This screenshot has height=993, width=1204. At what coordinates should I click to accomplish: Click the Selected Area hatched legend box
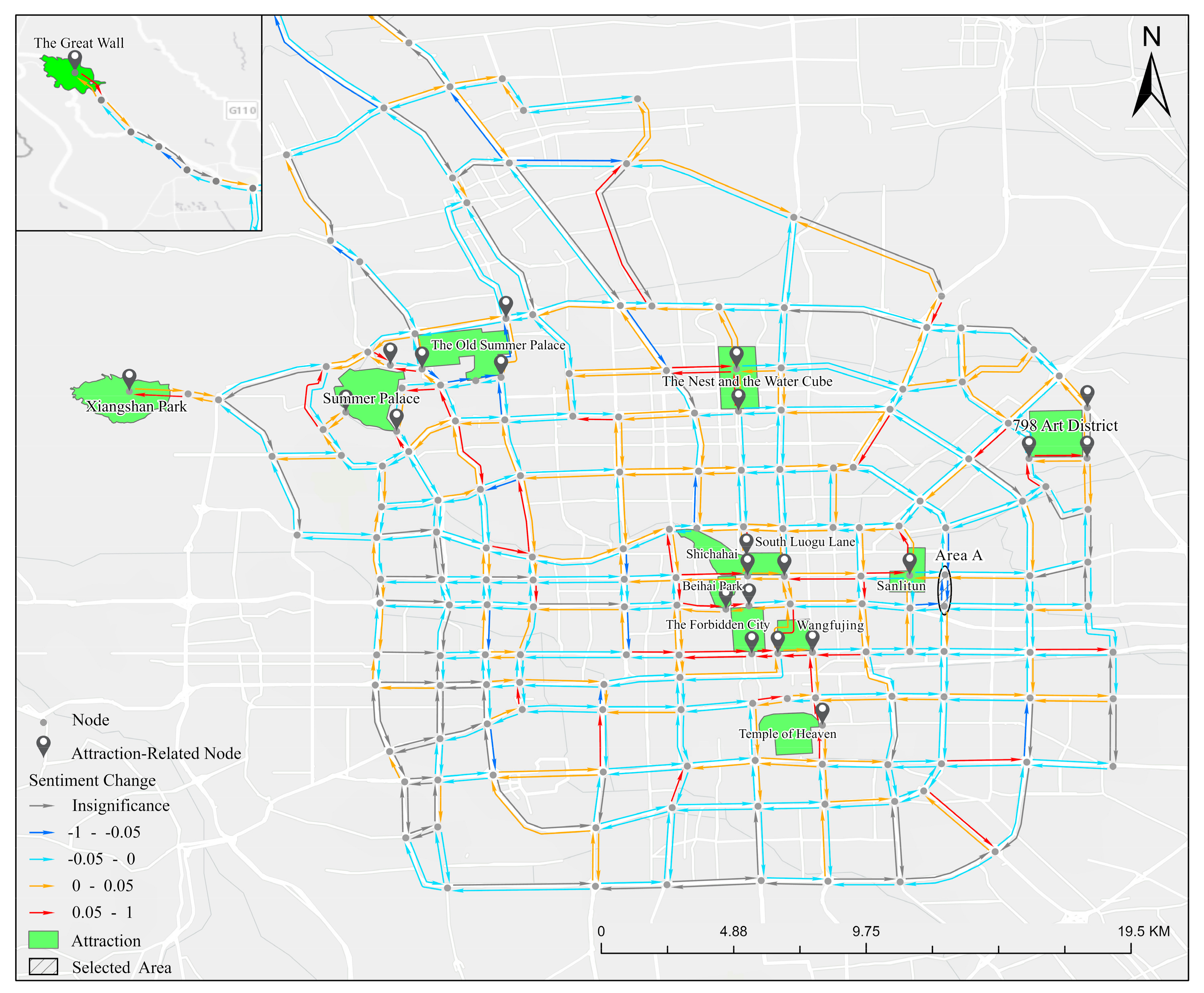44,967
